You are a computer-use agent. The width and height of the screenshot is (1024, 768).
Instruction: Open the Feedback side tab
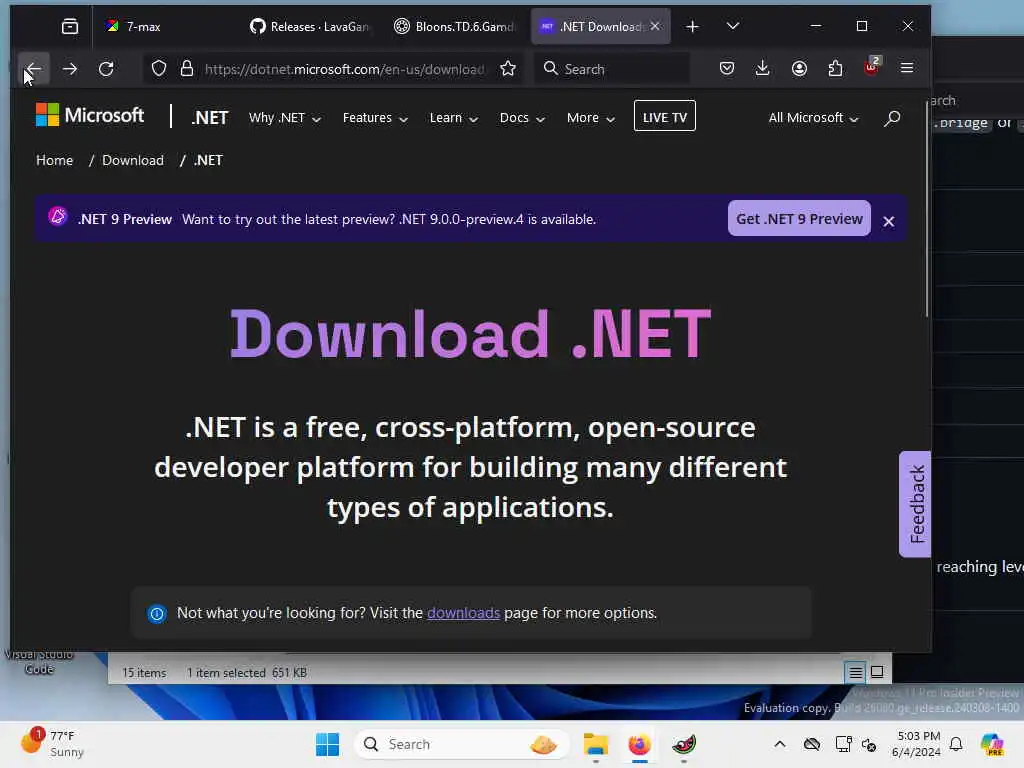point(916,504)
